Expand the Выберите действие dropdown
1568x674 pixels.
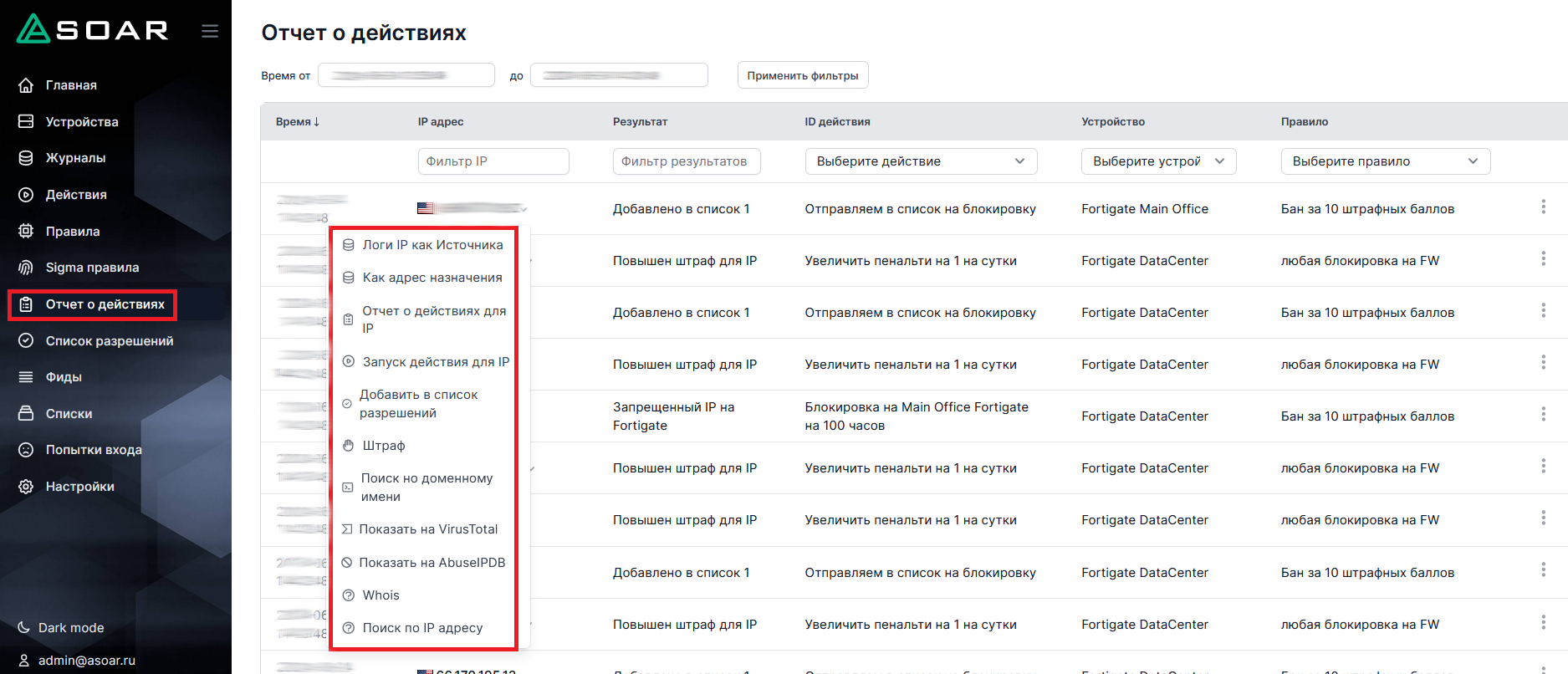point(920,161)
